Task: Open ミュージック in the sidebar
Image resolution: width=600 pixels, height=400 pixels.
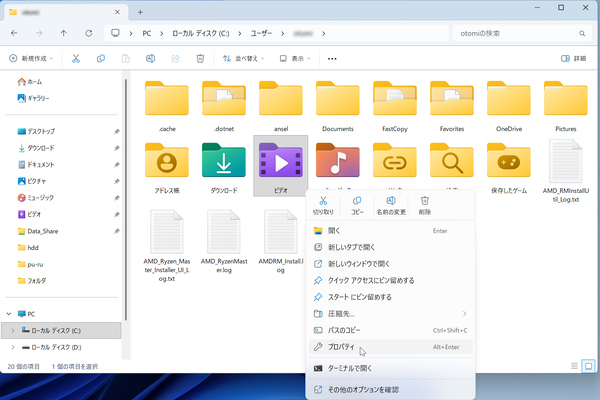Action: pos(36,198)
